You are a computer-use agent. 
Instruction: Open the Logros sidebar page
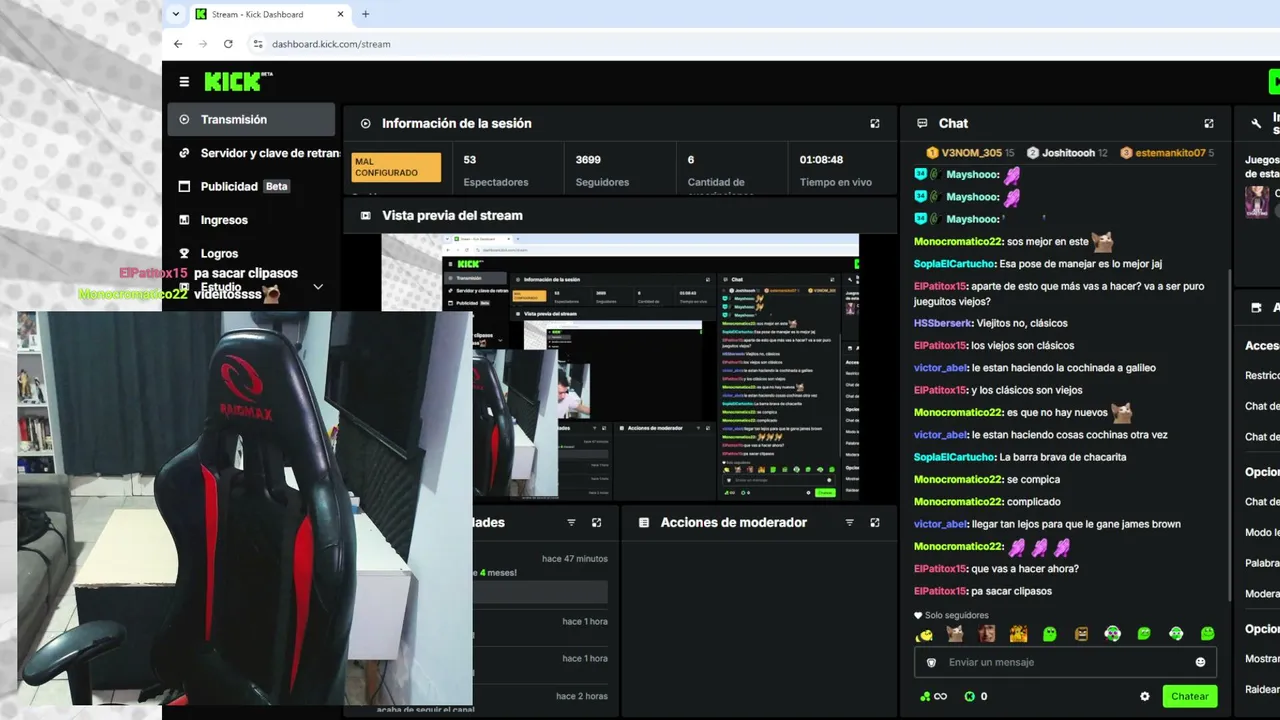[x=251, y=253]
